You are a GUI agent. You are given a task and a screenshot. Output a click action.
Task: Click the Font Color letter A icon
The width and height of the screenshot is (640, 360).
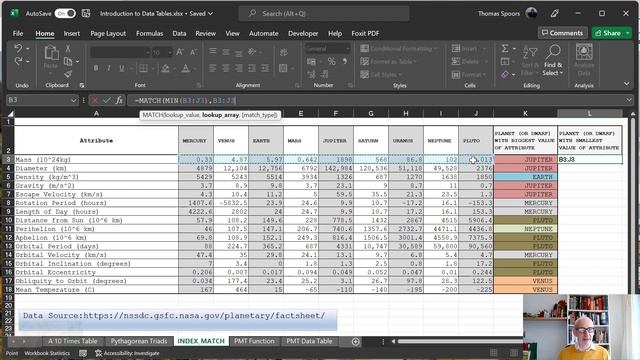click(185, 68)
